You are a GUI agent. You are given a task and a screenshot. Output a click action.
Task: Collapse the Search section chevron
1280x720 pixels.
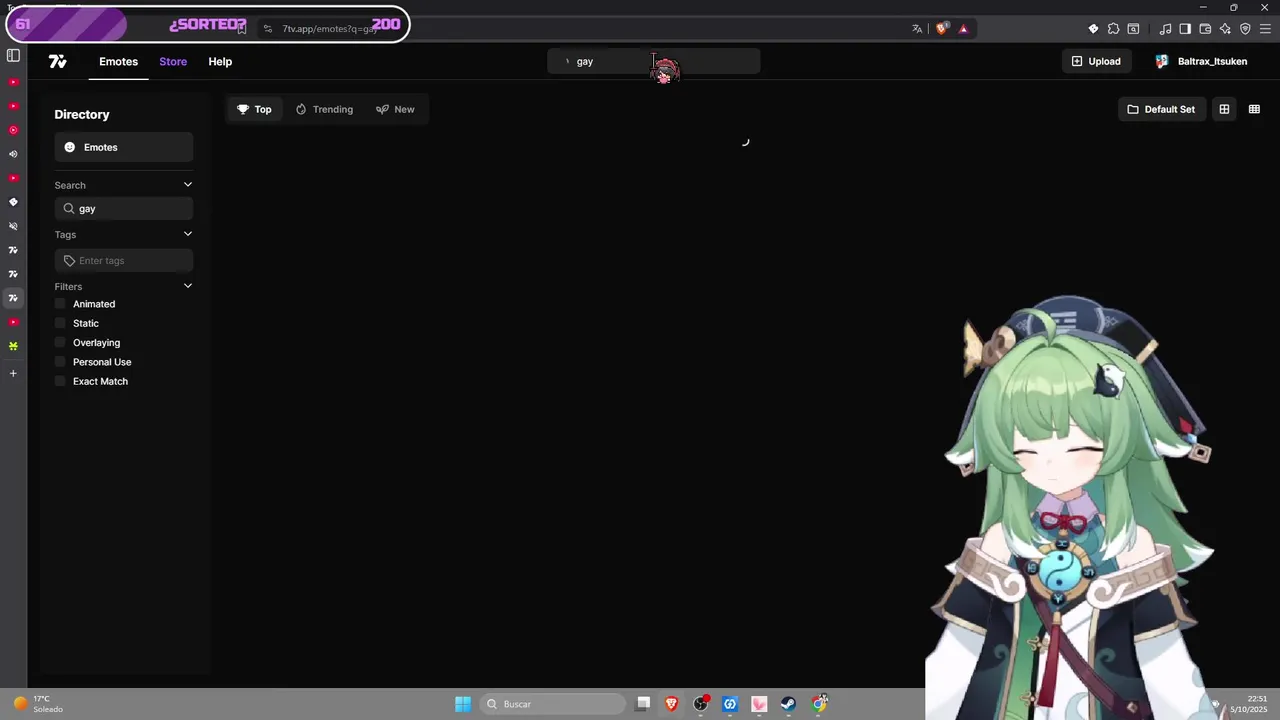(187, 185)
